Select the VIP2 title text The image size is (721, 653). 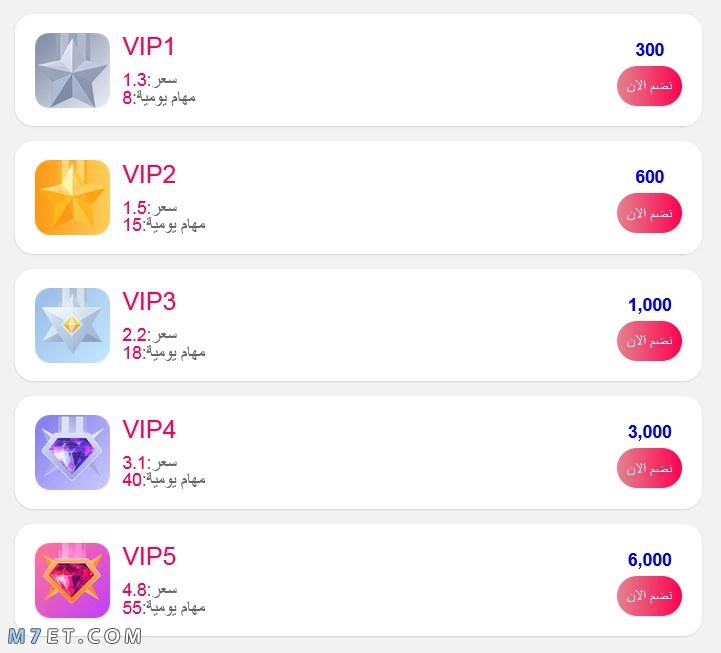point(149,174)
